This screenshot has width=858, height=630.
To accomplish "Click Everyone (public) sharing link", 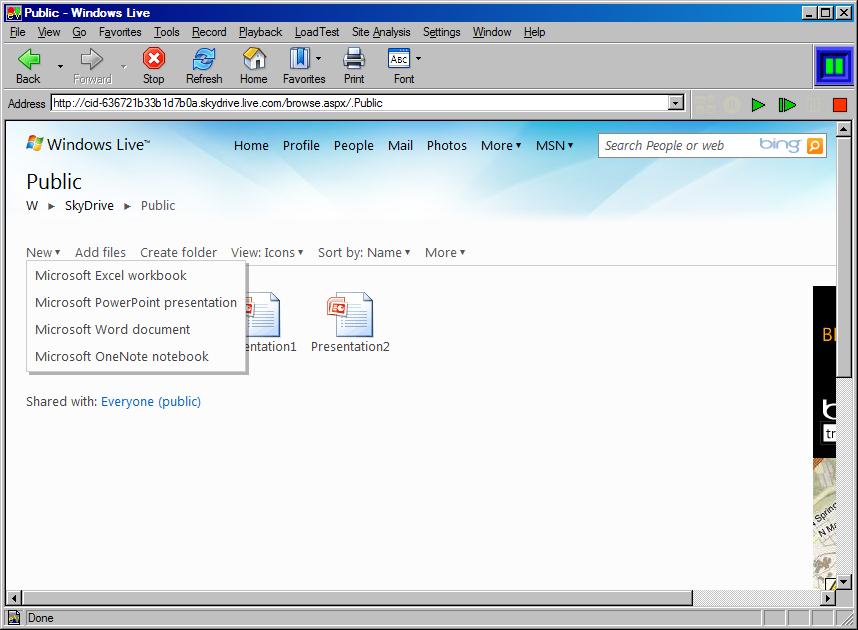I will pos(151,402).
